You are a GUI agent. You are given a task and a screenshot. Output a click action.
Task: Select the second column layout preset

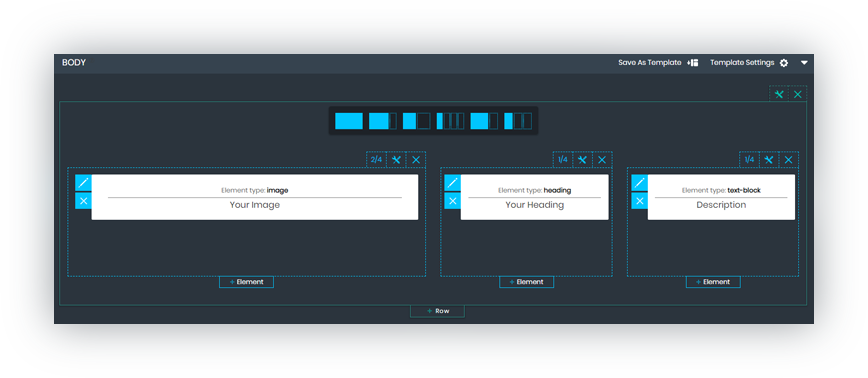click(x=383, y=121)
